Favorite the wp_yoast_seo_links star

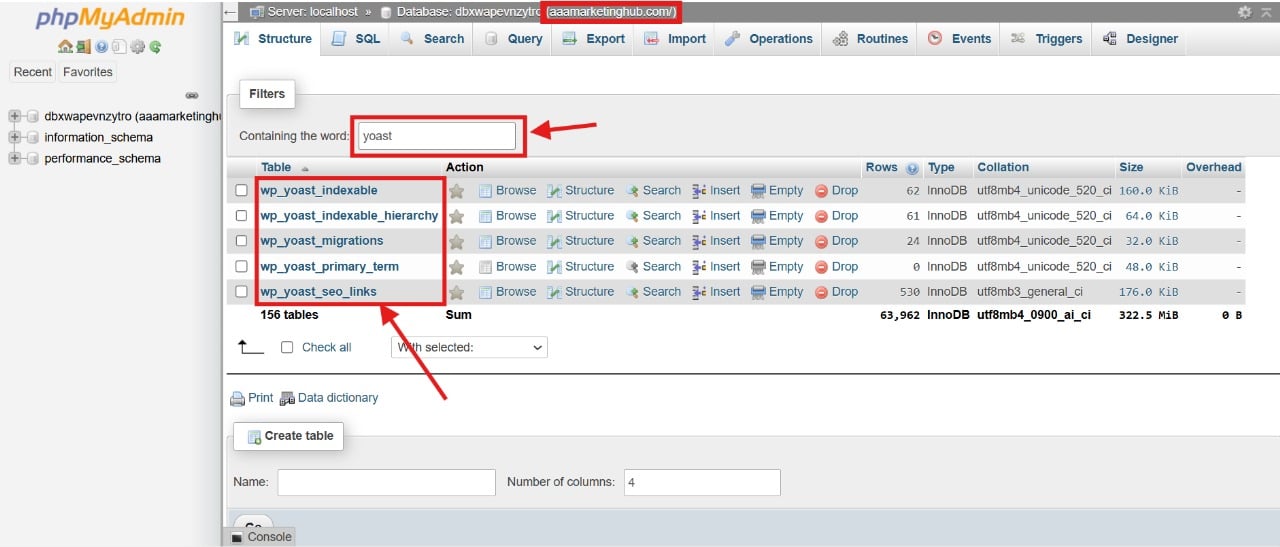tap(457, 292)
